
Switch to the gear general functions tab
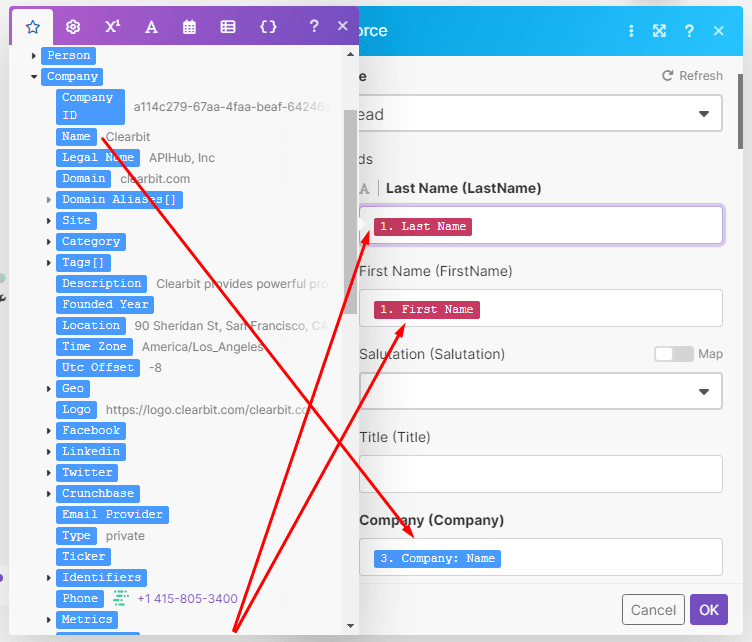pyautogui.click(x=72, y=27)
